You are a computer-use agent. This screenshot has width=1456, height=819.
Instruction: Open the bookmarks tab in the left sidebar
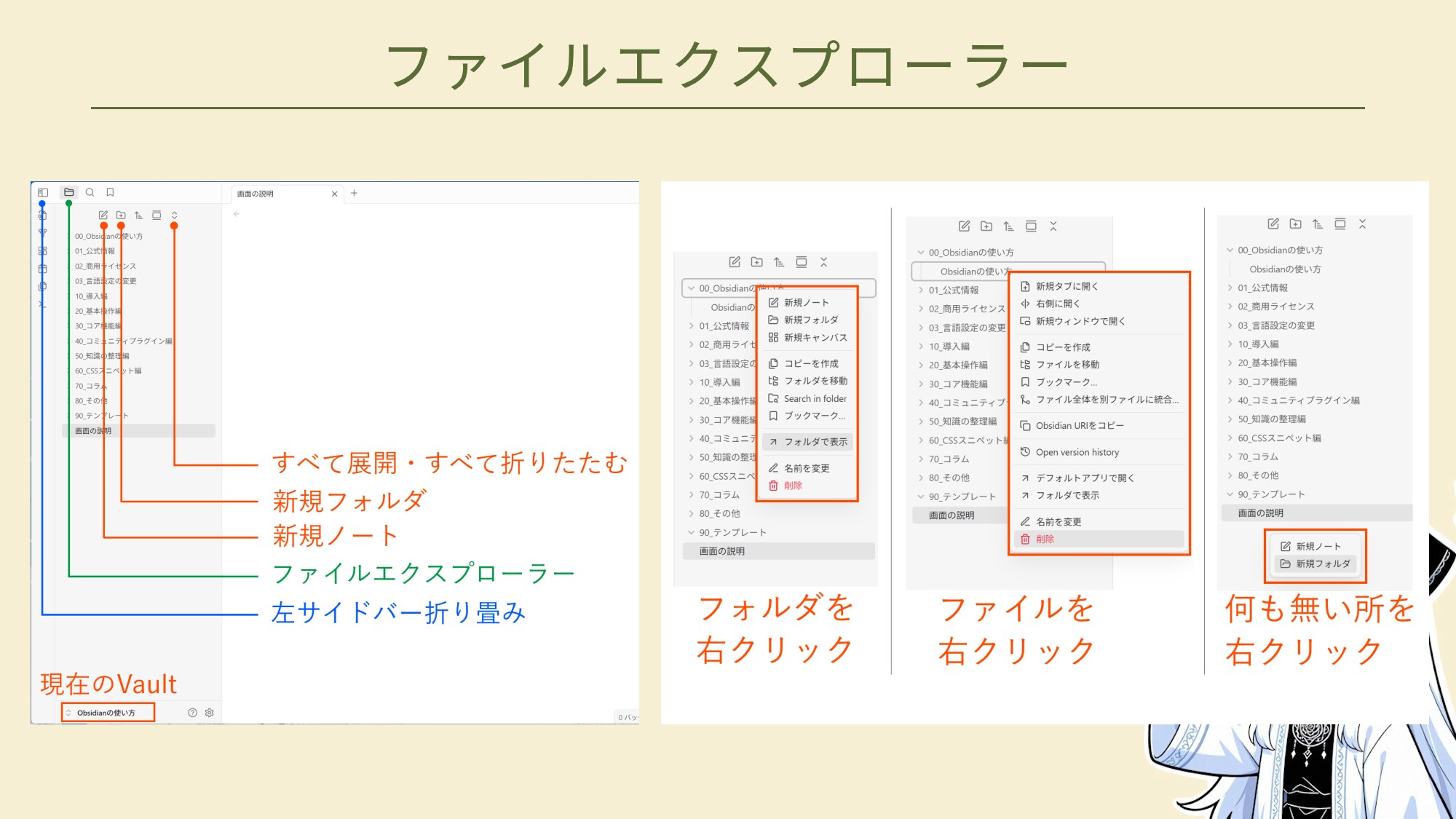[x=111, y=193]
